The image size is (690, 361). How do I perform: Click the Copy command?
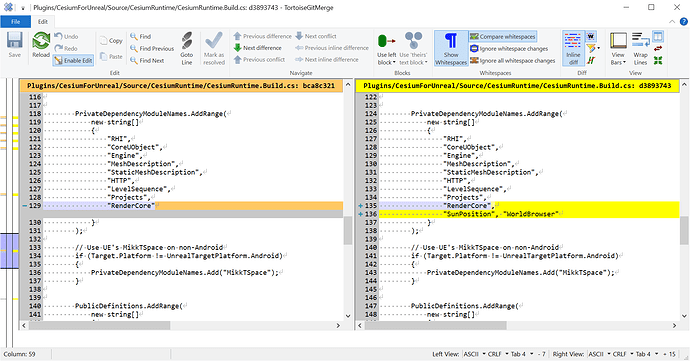click(111, 41)
